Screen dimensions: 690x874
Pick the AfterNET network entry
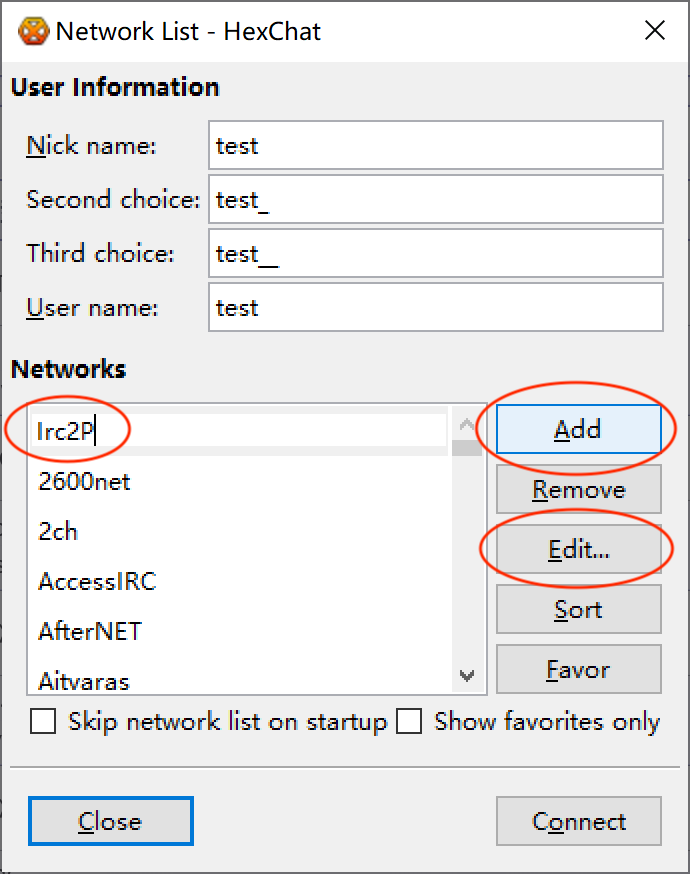point(90,632)
